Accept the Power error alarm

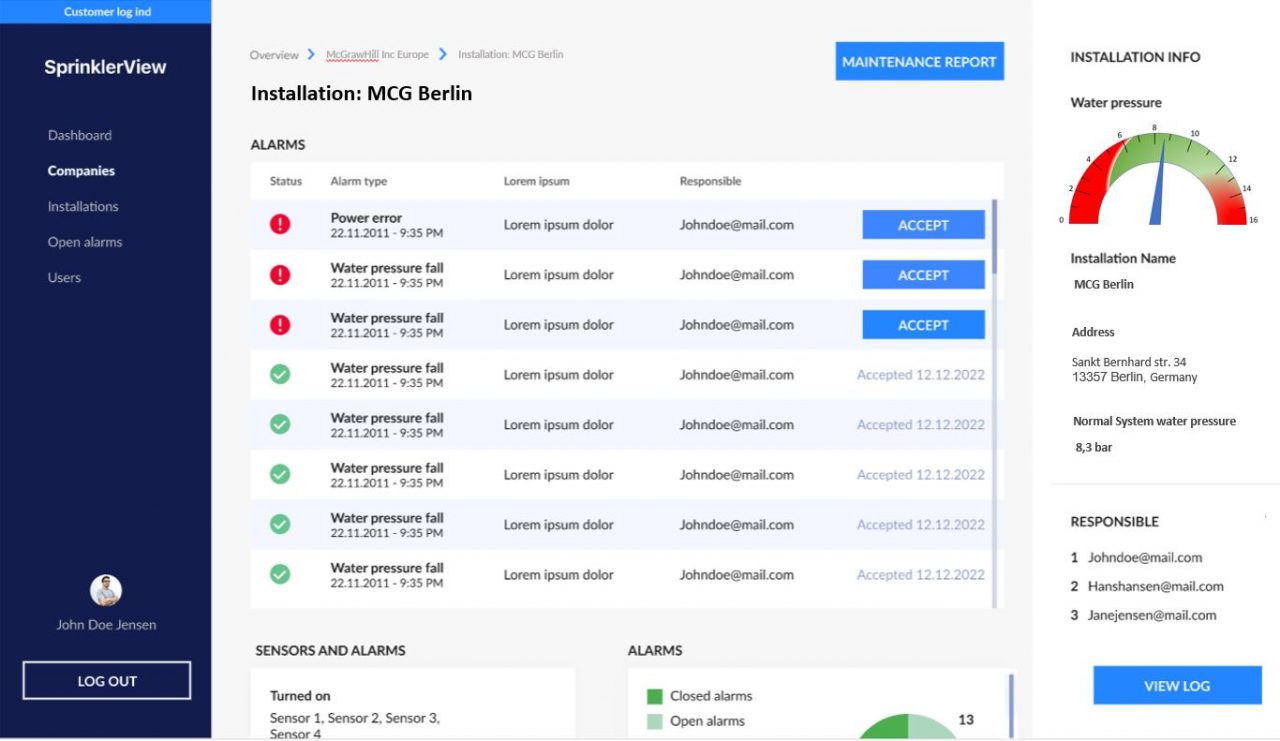(923, 224)
